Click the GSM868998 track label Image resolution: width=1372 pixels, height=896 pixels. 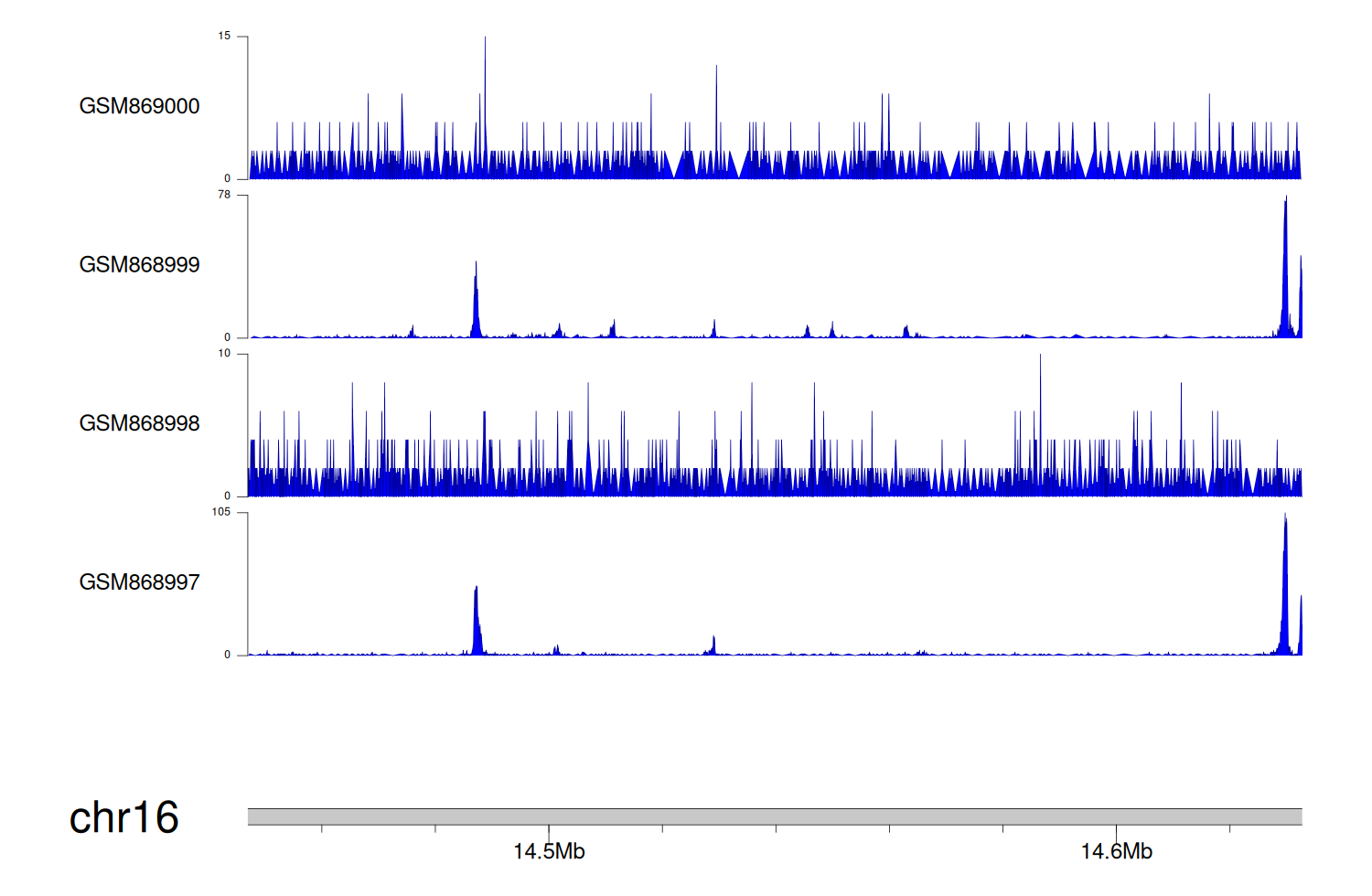(139, 423)
